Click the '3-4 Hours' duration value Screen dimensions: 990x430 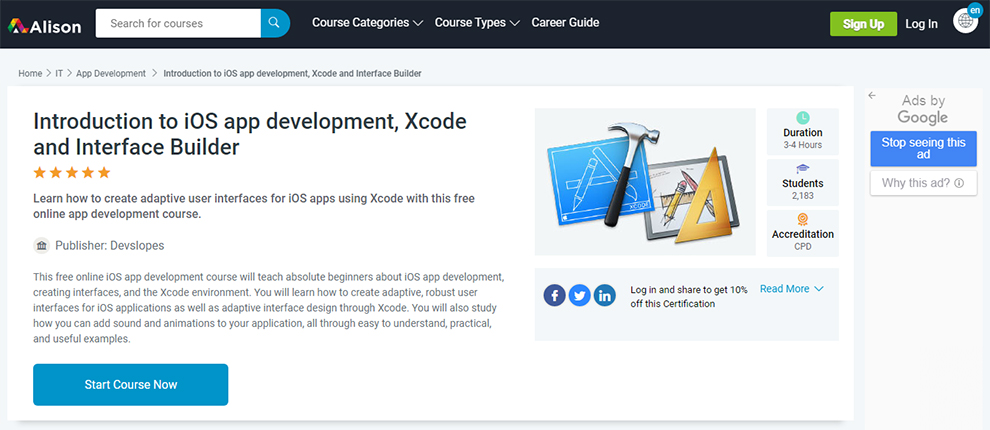pos(802,145)
